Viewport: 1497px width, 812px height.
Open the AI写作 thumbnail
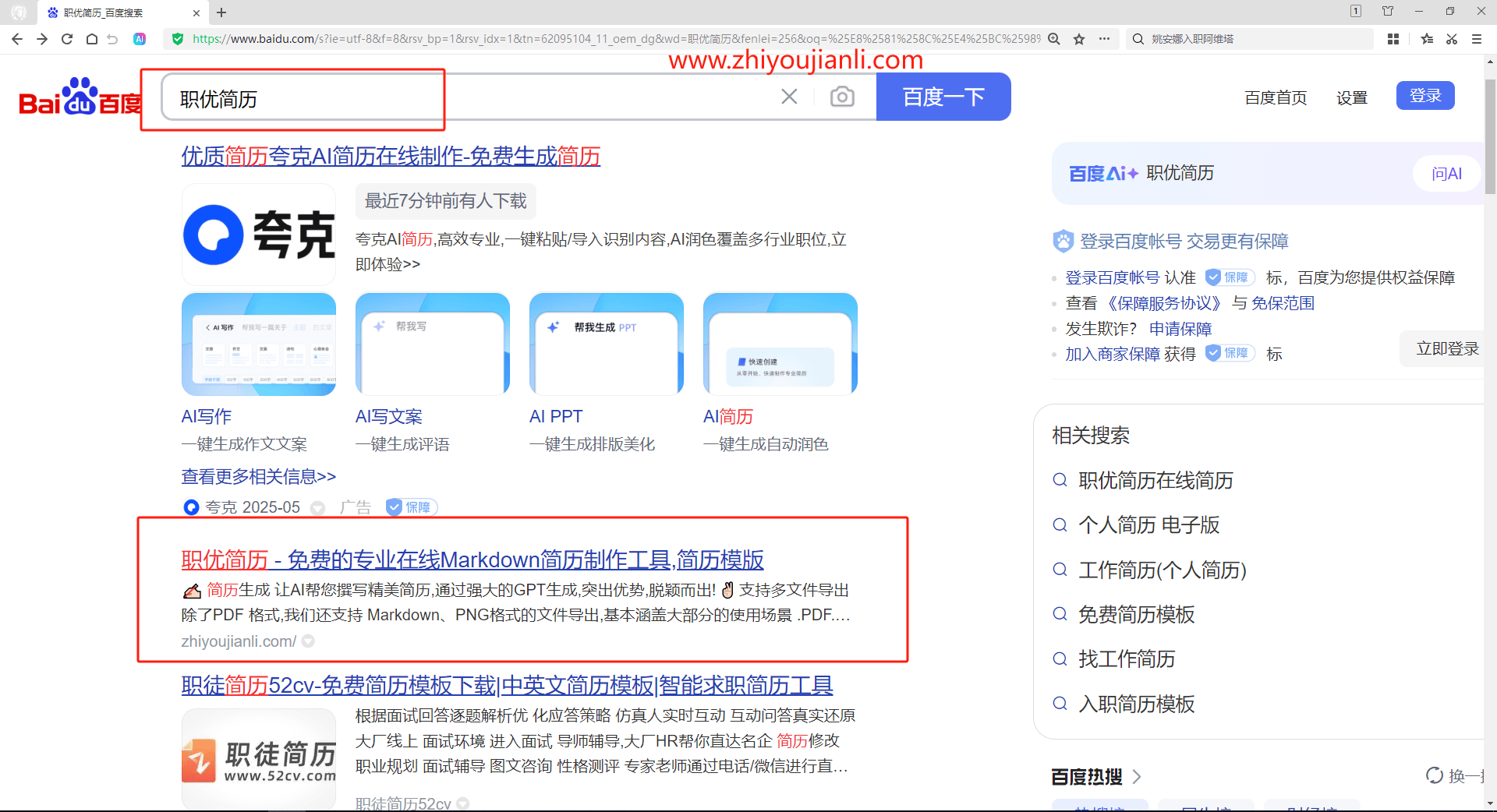(259, 344)
